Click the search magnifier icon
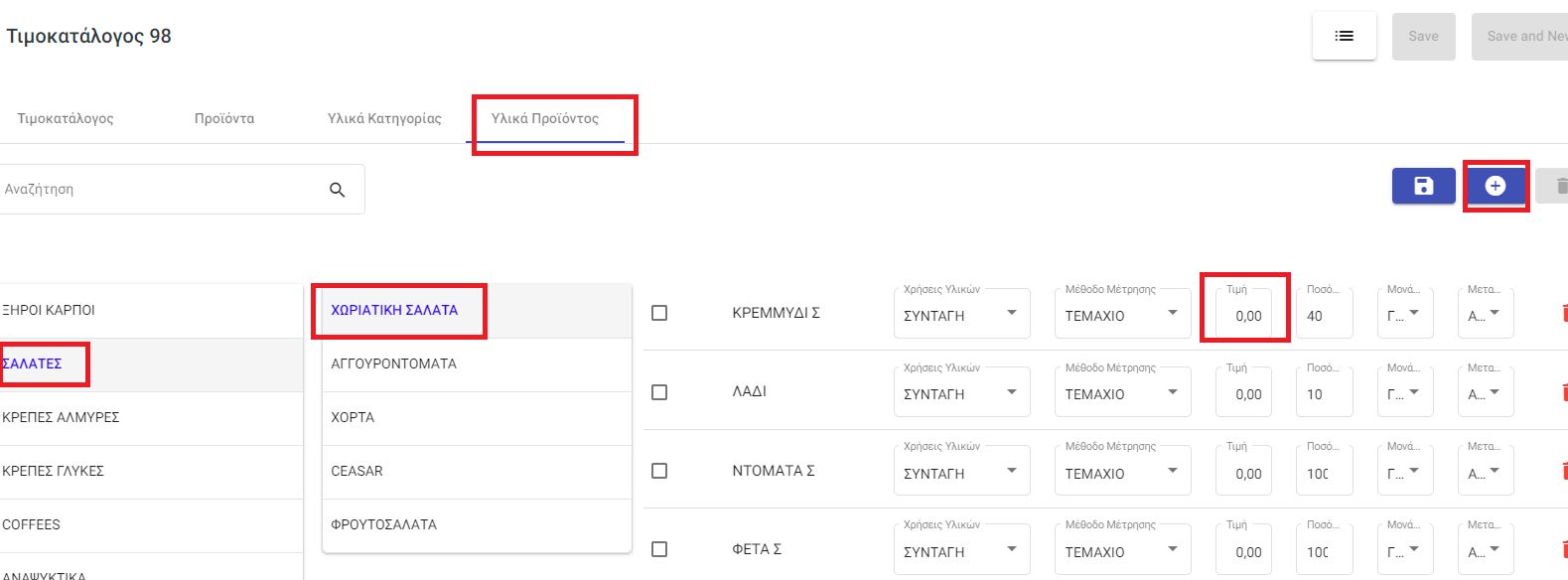Image resolution: width=1568 pixels, height=580 pixels. tap(338, 190)
